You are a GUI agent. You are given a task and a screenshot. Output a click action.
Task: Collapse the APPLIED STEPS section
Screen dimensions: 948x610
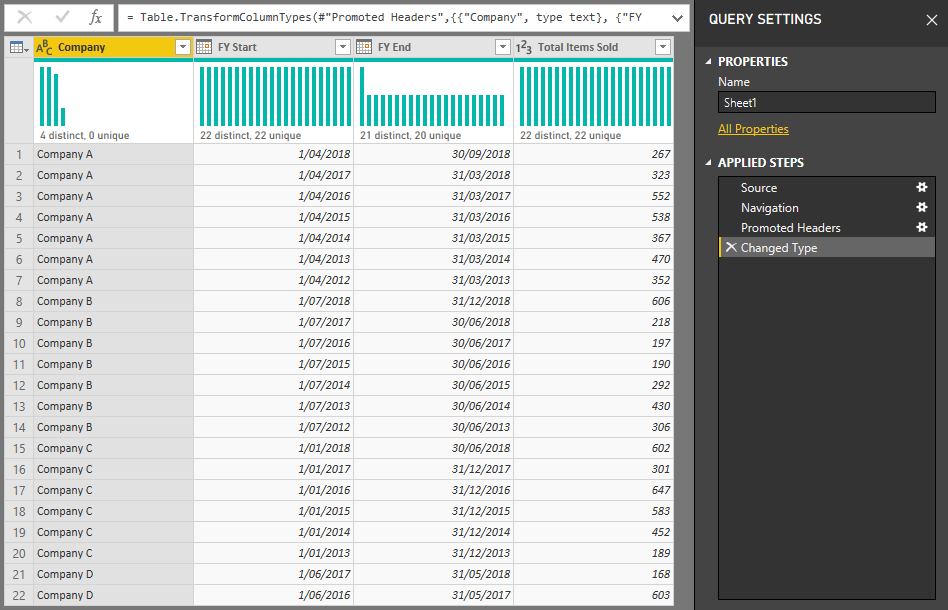pos(709,164)
